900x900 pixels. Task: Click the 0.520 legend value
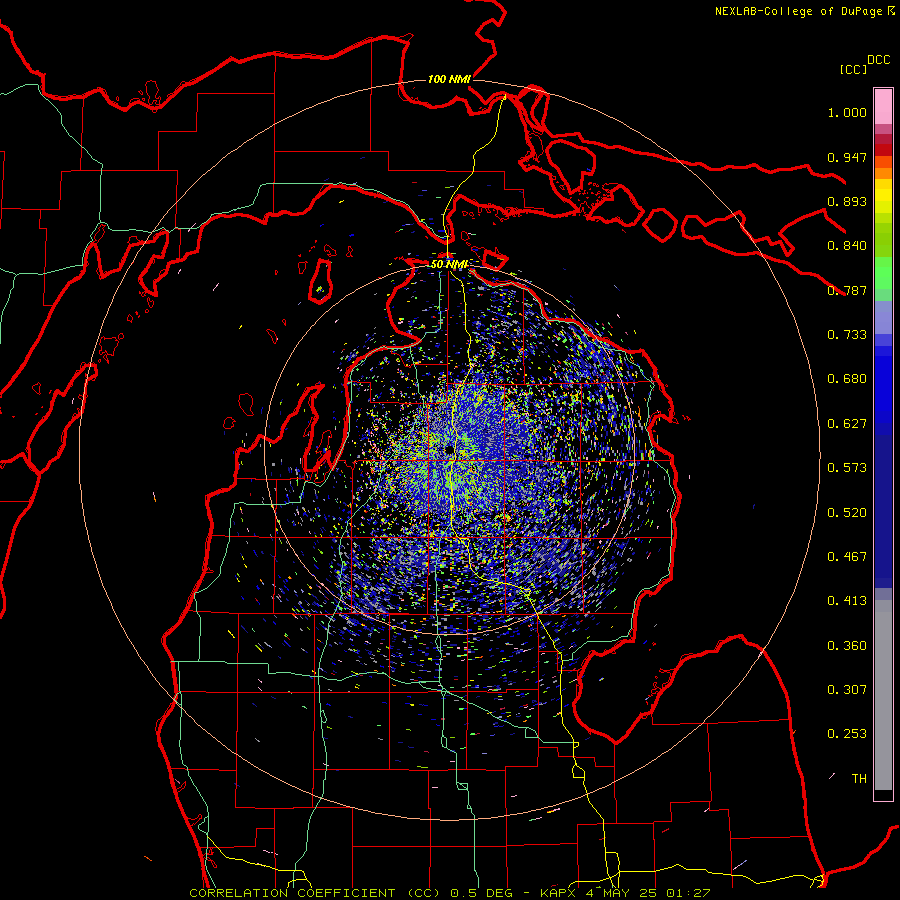[847, 513]
